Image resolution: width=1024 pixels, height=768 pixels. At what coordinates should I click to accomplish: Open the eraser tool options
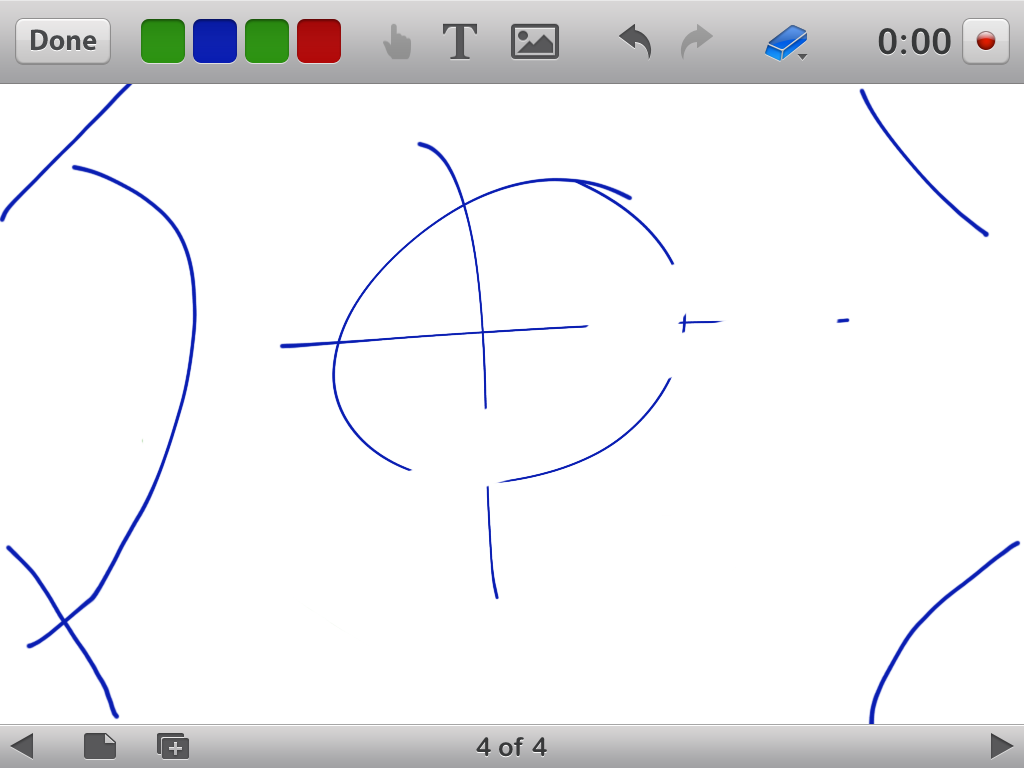pyautogui.click(x=786, y=43)
